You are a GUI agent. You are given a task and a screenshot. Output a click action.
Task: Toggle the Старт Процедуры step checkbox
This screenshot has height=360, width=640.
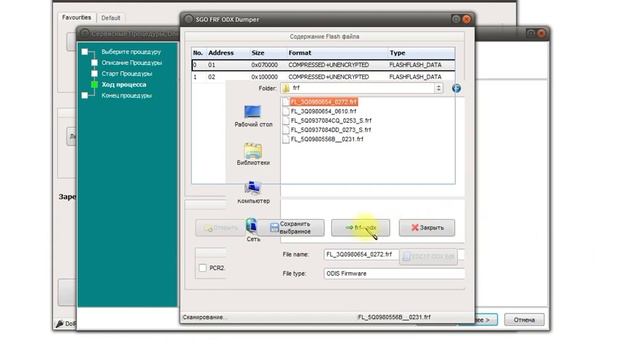(94, 74)
